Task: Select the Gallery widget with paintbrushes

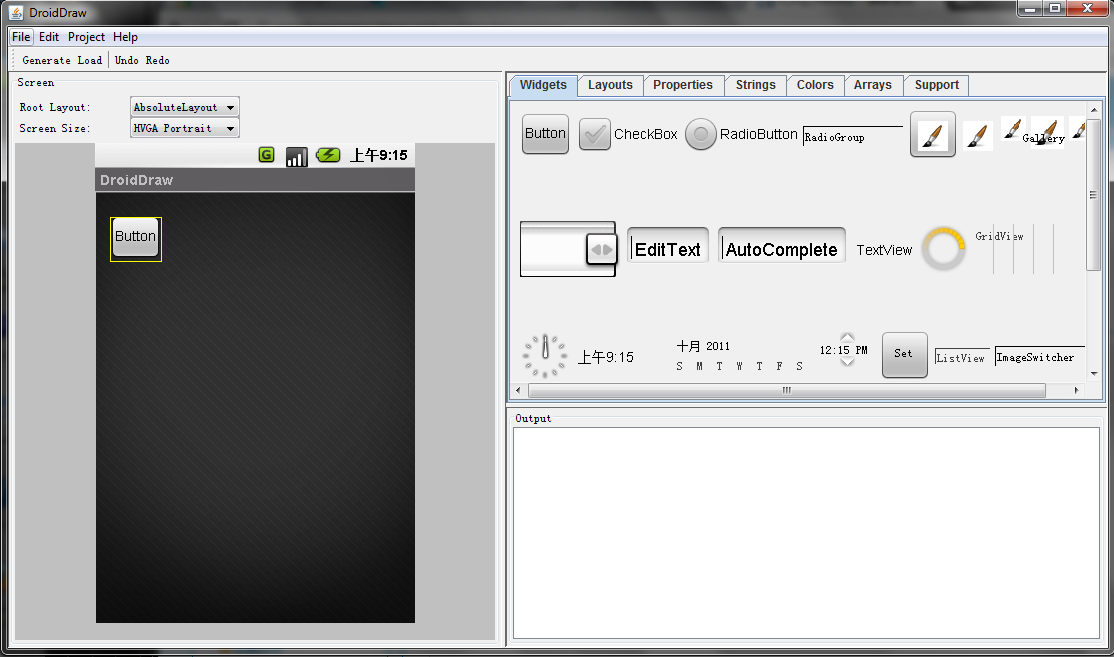Action: pos(1043,130)
